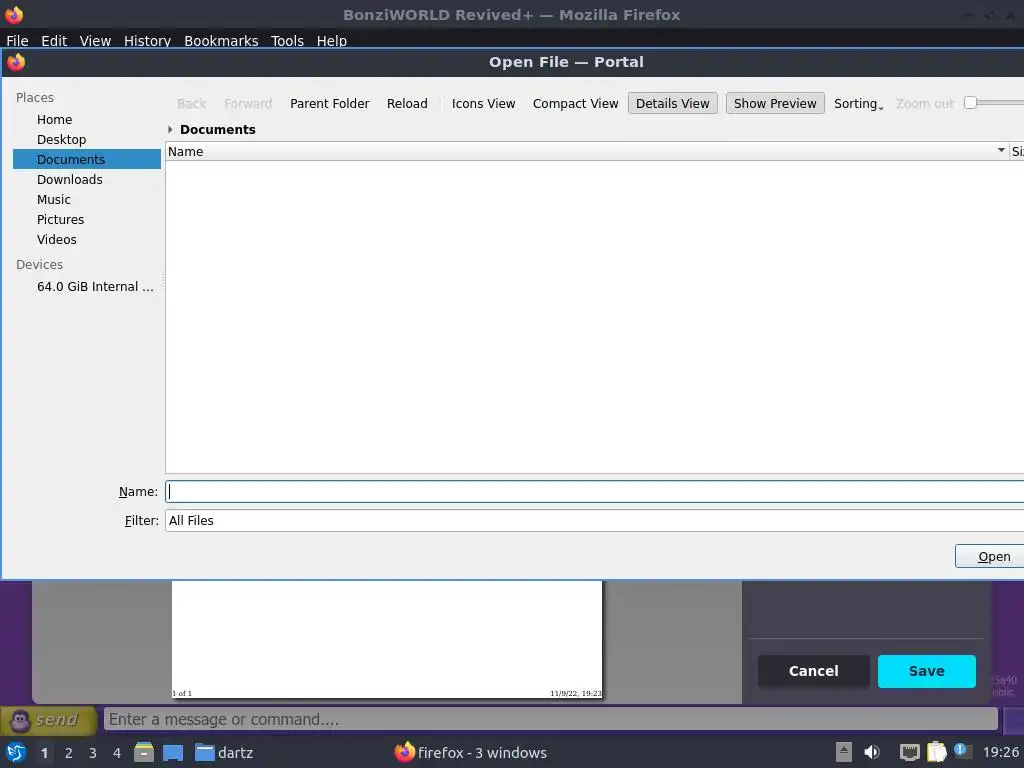Open the file manager icon in taskbar
The height and width of the screenshot is (768, 1024).
[x=144, y=752]
